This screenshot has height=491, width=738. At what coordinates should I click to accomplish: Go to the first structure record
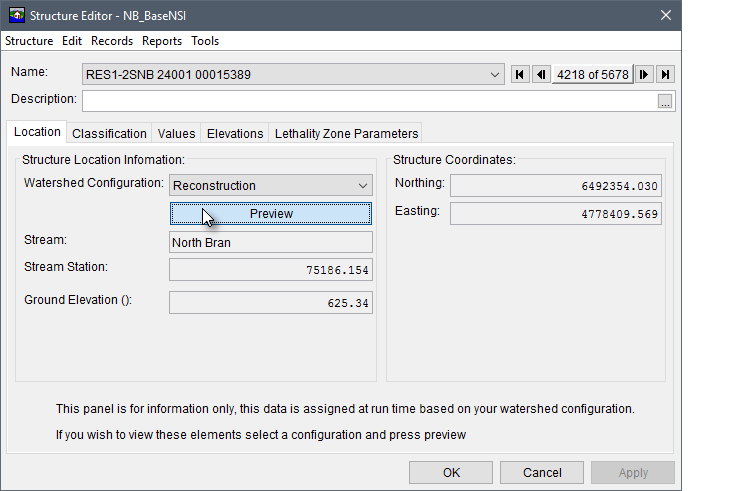(x=520, y=74)
